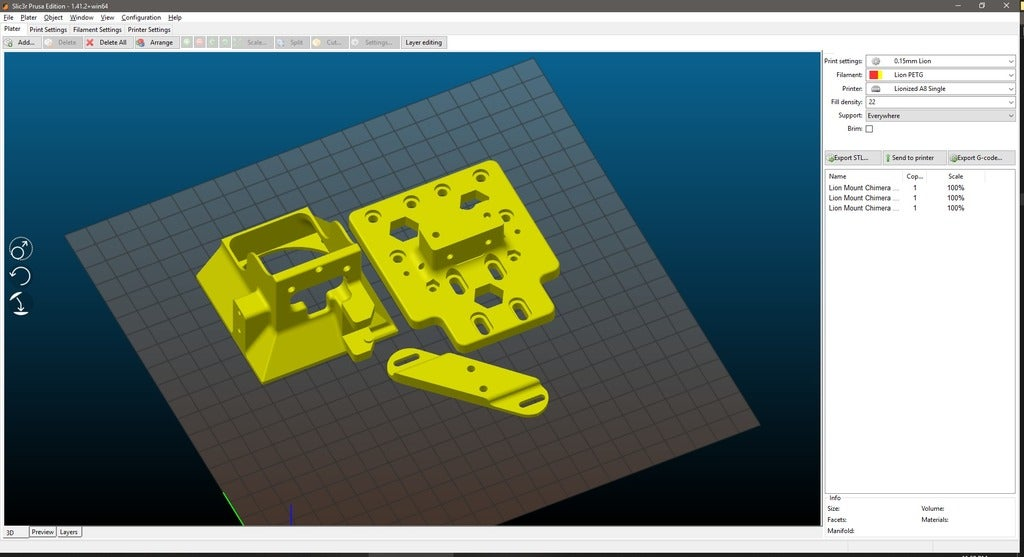Switch to the Printer Settings tab
The image size is (1024, 557).
(149, 29)
